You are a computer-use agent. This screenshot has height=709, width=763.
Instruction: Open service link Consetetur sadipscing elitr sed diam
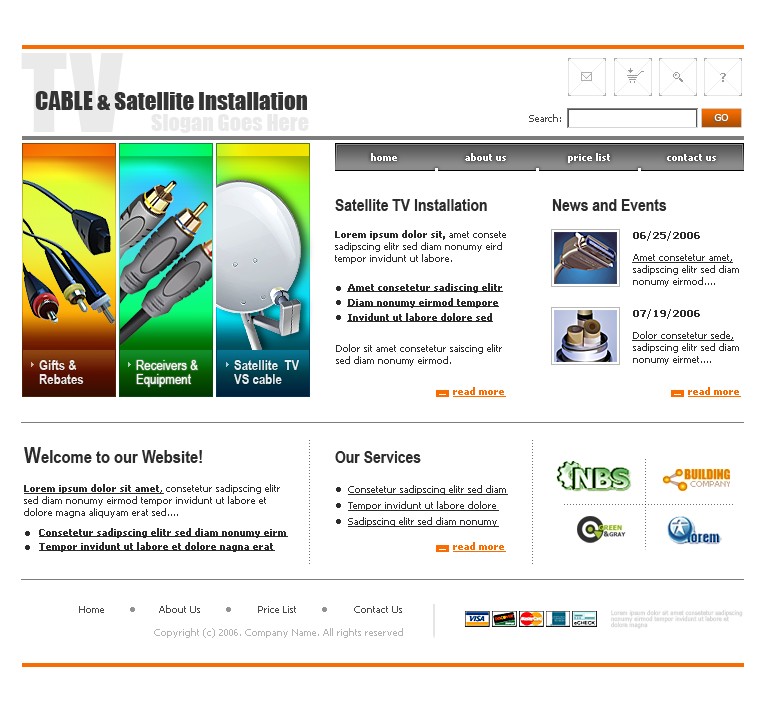point(427,490)
